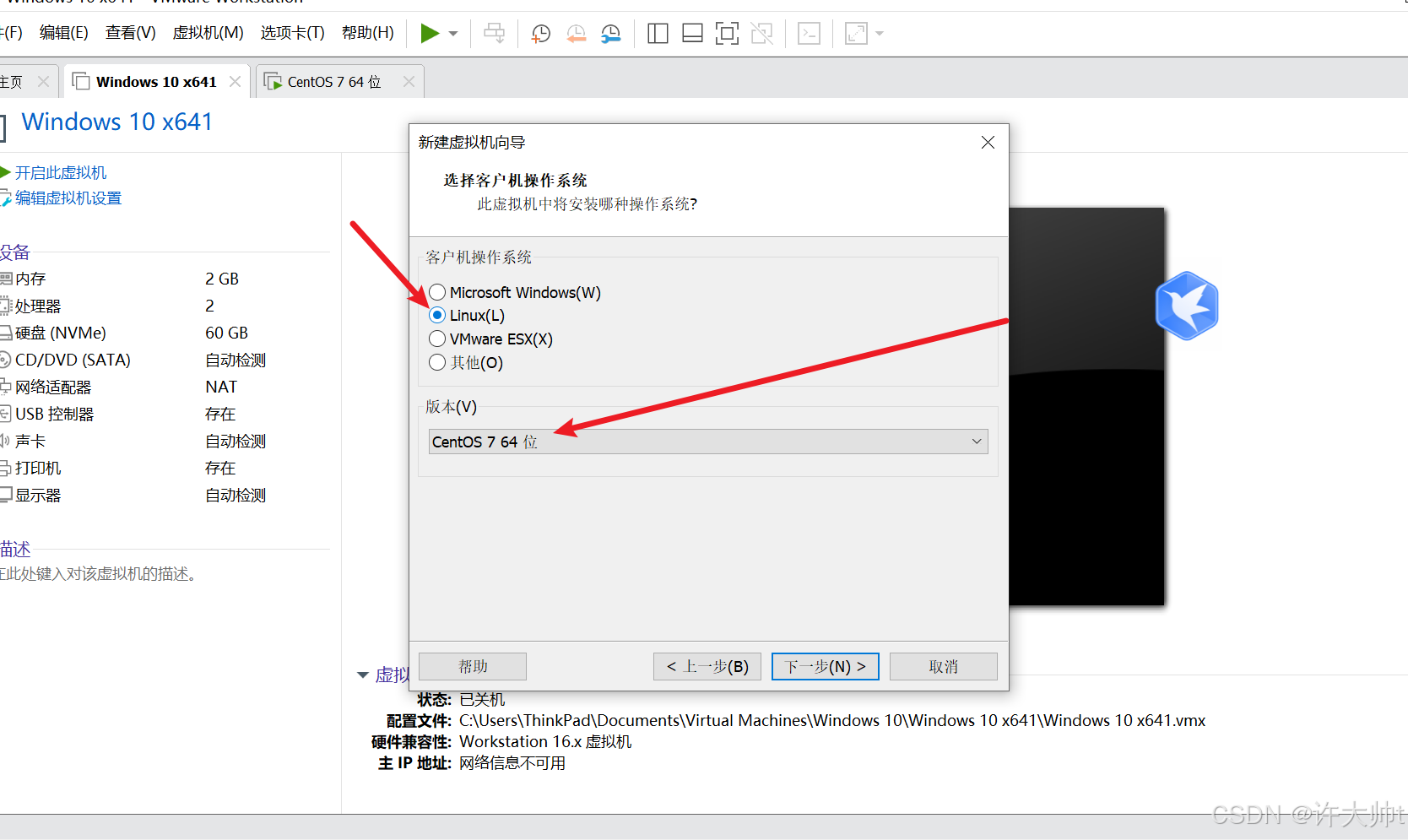Switch to the Windows 10 x641 tab

156,82
